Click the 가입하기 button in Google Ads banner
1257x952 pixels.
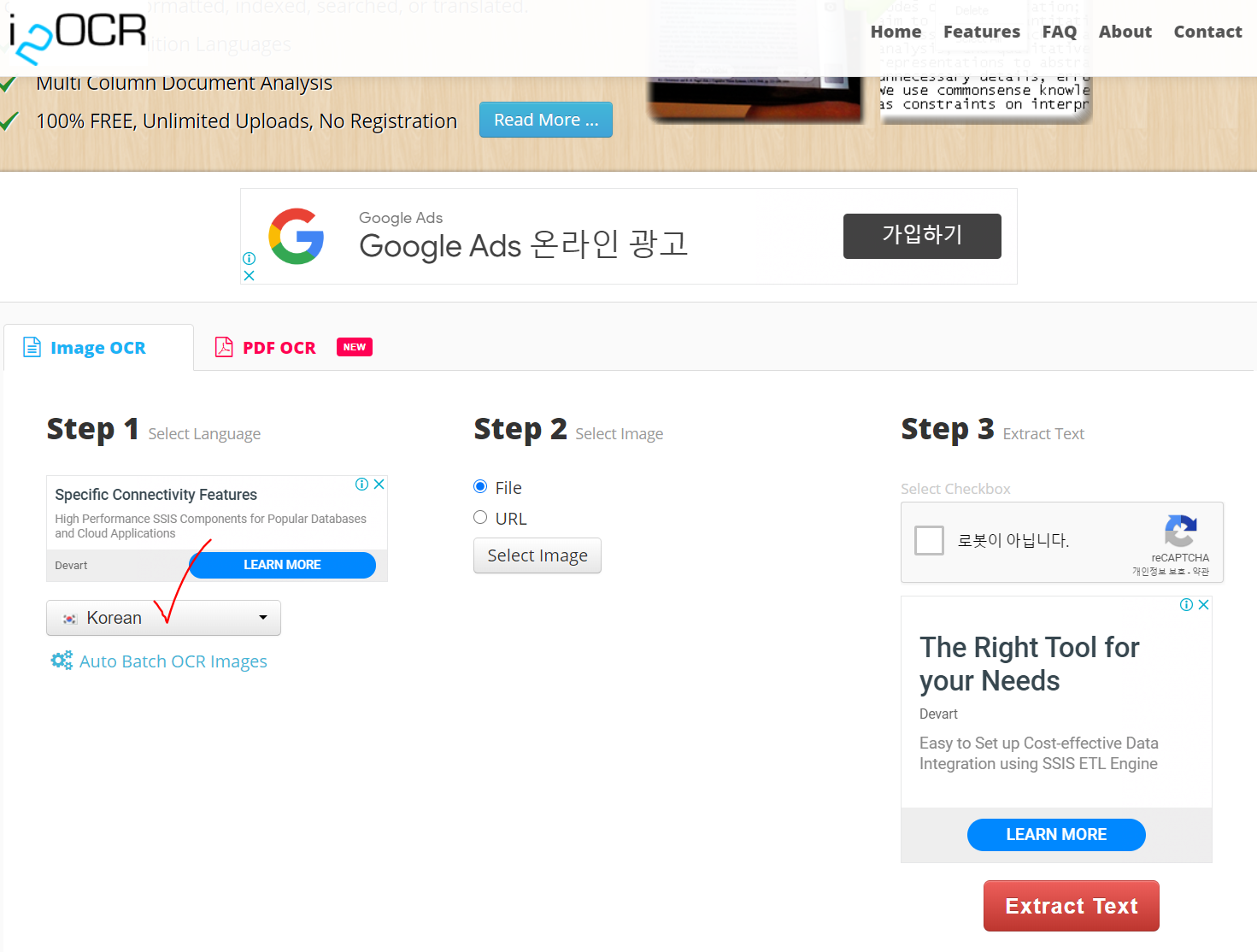[x=922, y=236]
